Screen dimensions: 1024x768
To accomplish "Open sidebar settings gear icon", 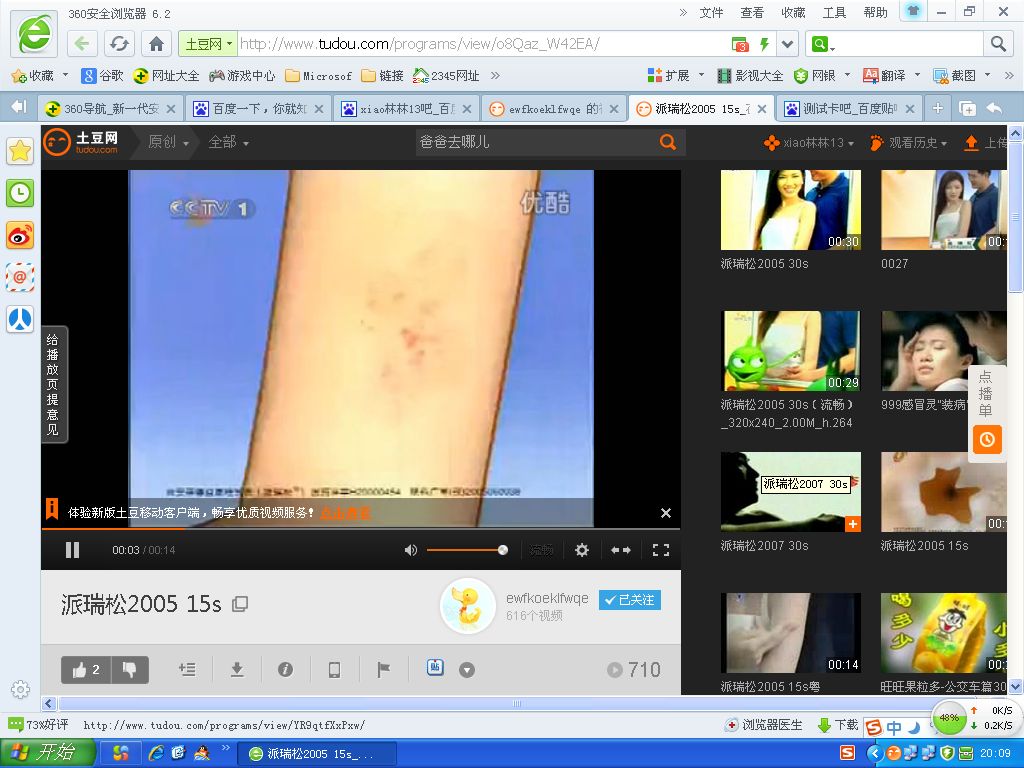I will tap(20, 689).
